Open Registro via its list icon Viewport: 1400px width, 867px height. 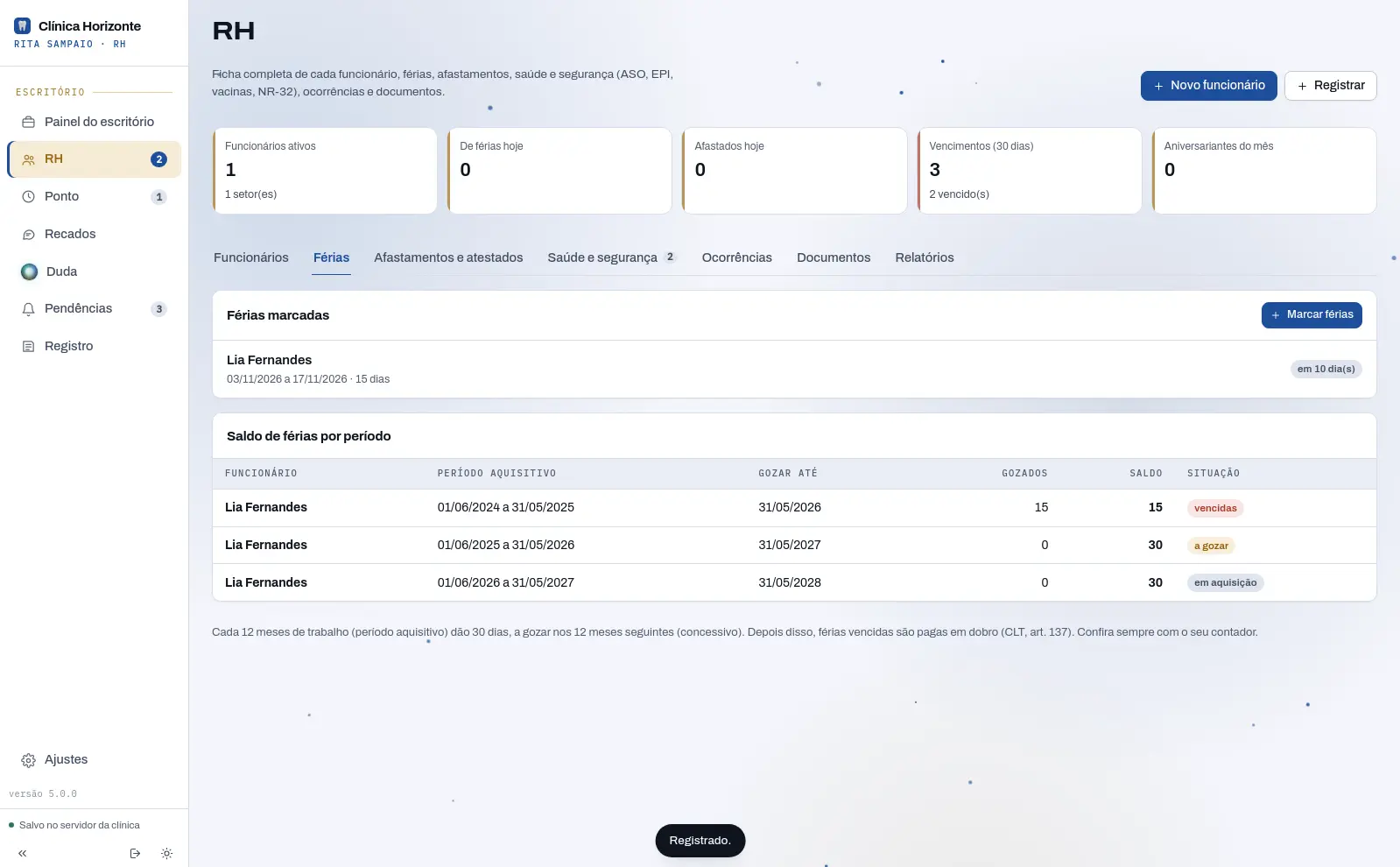(x=28, y=347)
